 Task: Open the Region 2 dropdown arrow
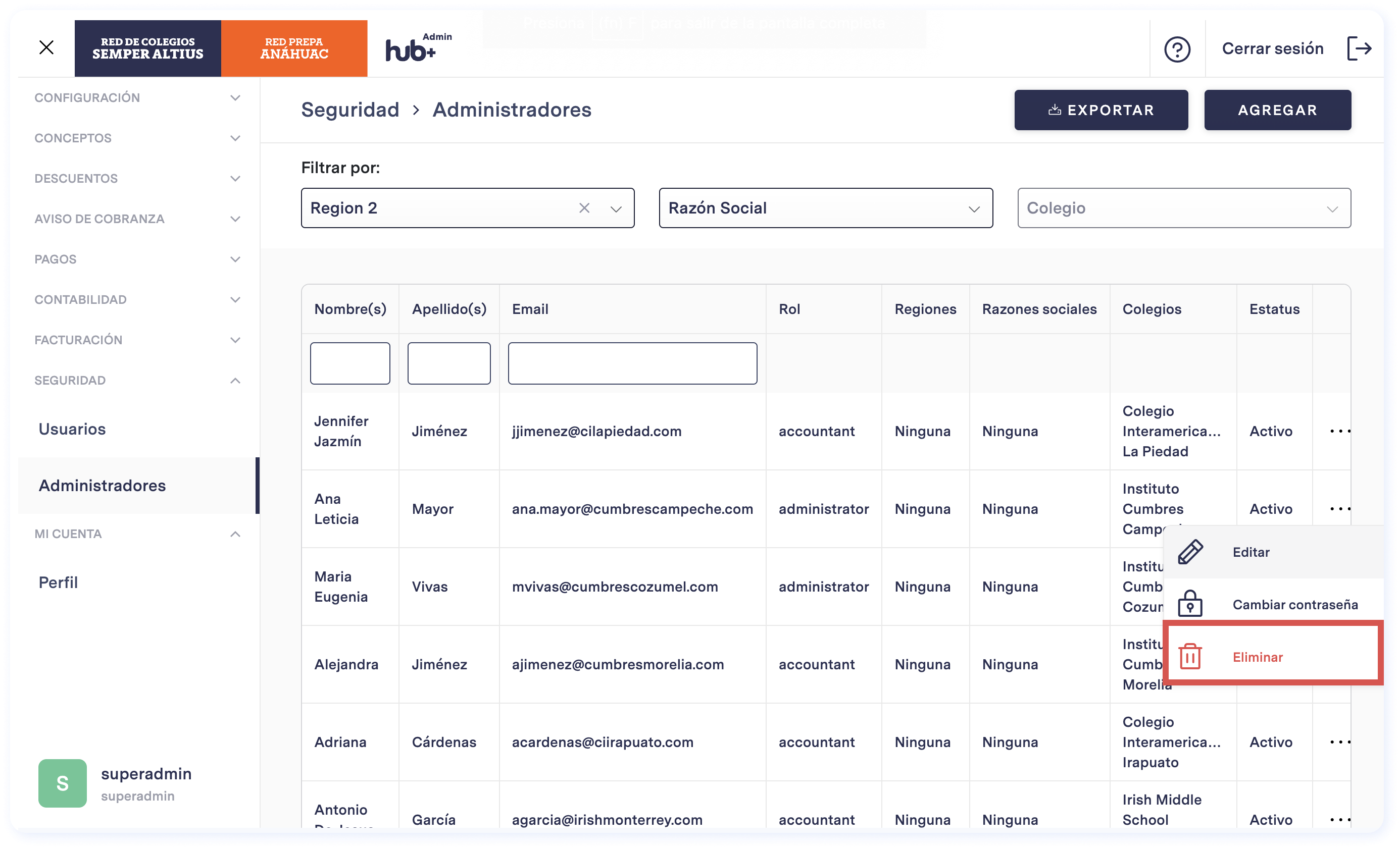coord(616,208)
